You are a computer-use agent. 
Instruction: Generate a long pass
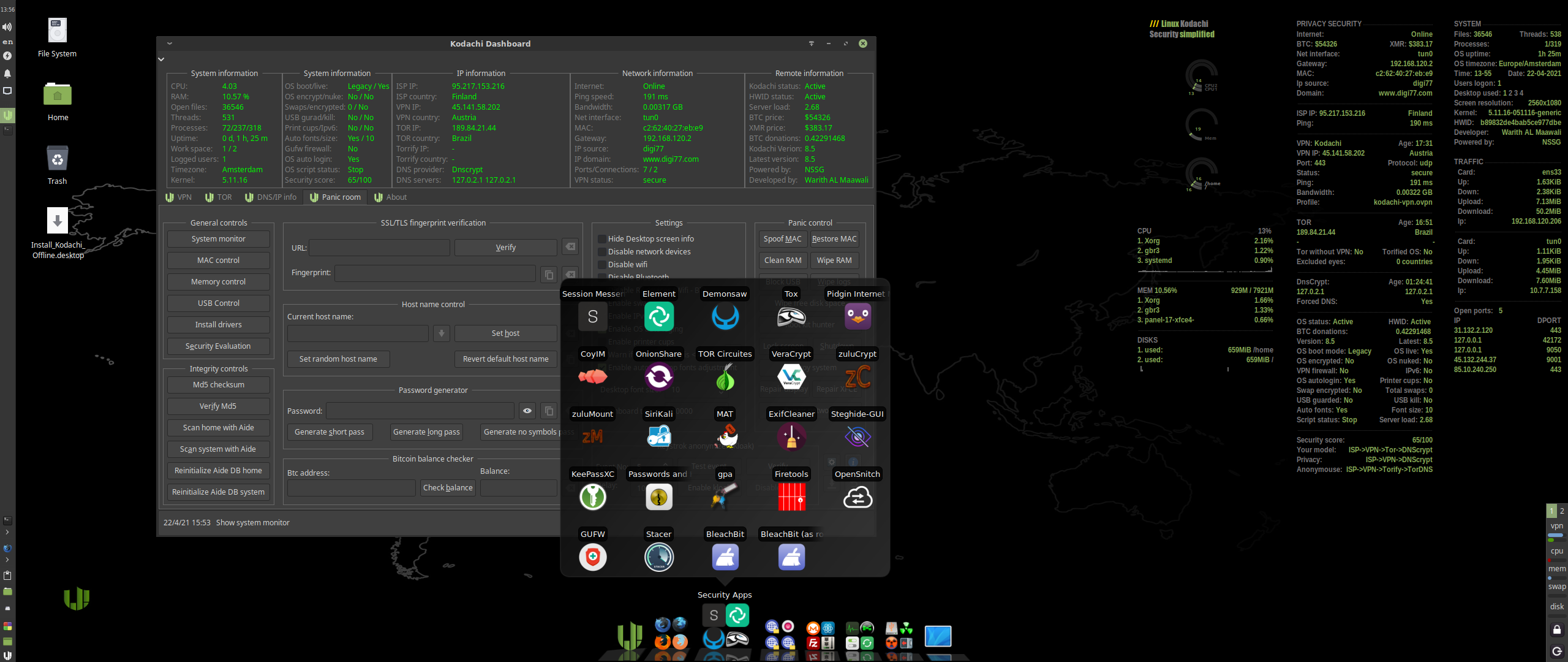tap(426, 432)
